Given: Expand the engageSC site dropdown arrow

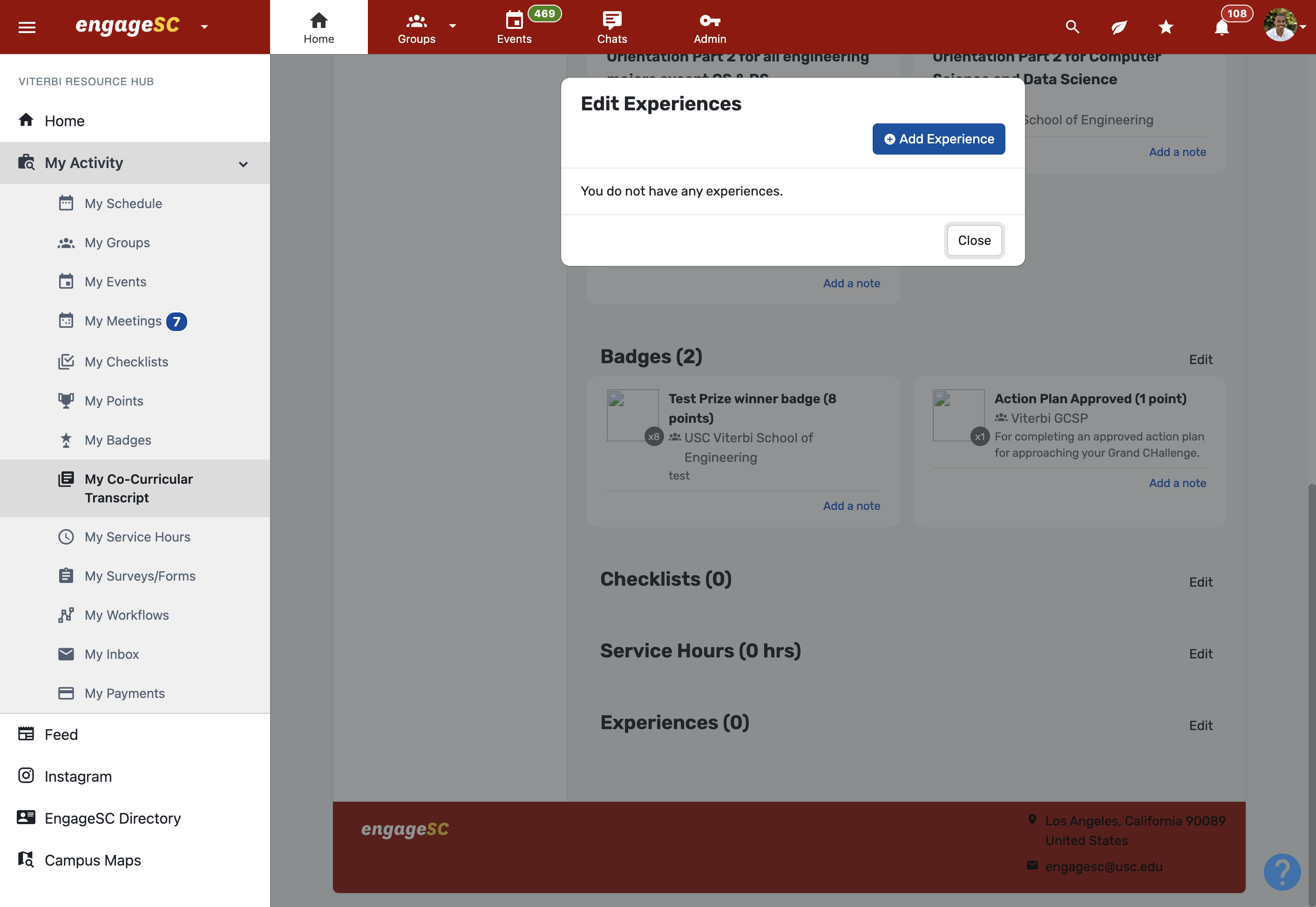Looking at the screenshot, I should 204,27.
